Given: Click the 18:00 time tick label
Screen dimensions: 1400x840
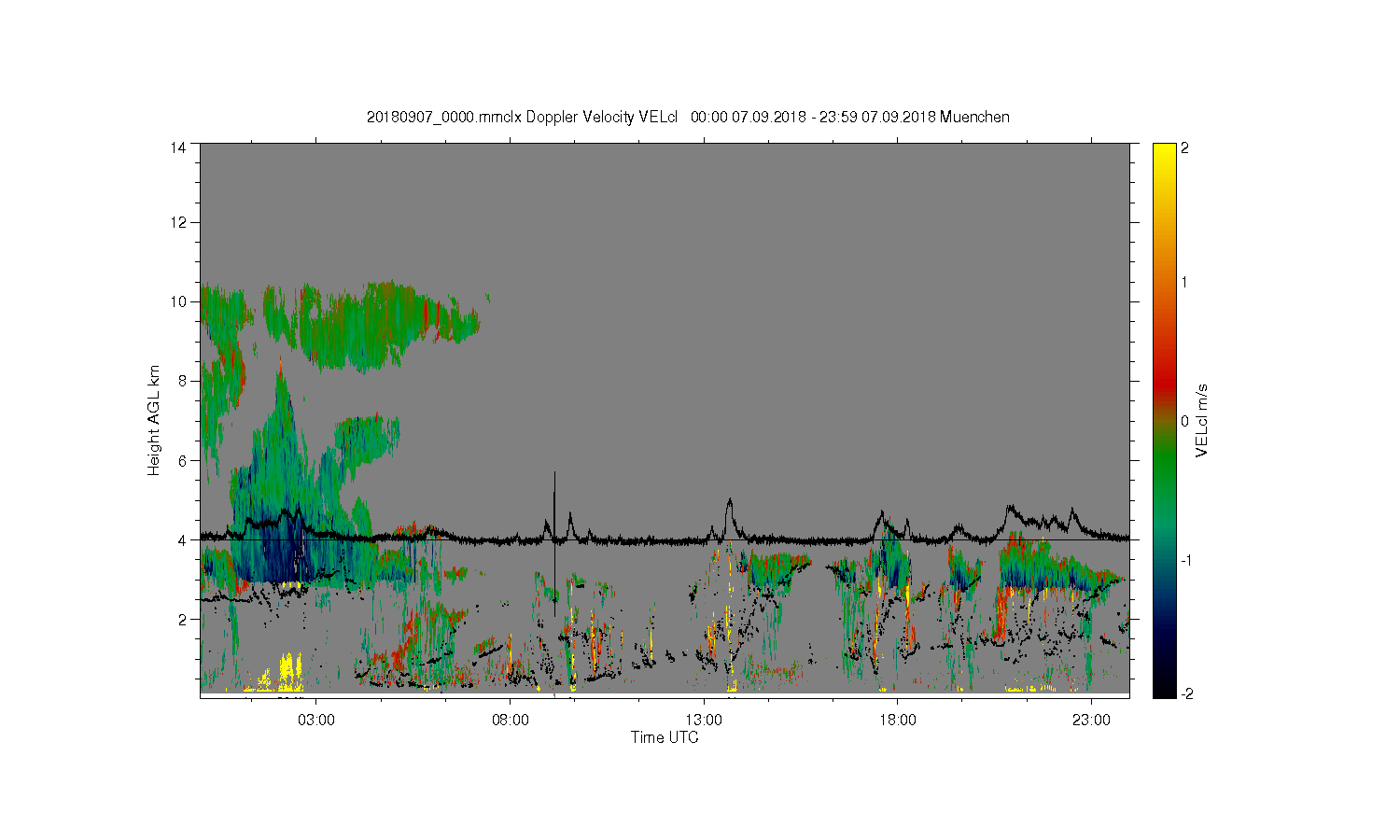Looking at the screenshot, I should (x=898, y=721).
